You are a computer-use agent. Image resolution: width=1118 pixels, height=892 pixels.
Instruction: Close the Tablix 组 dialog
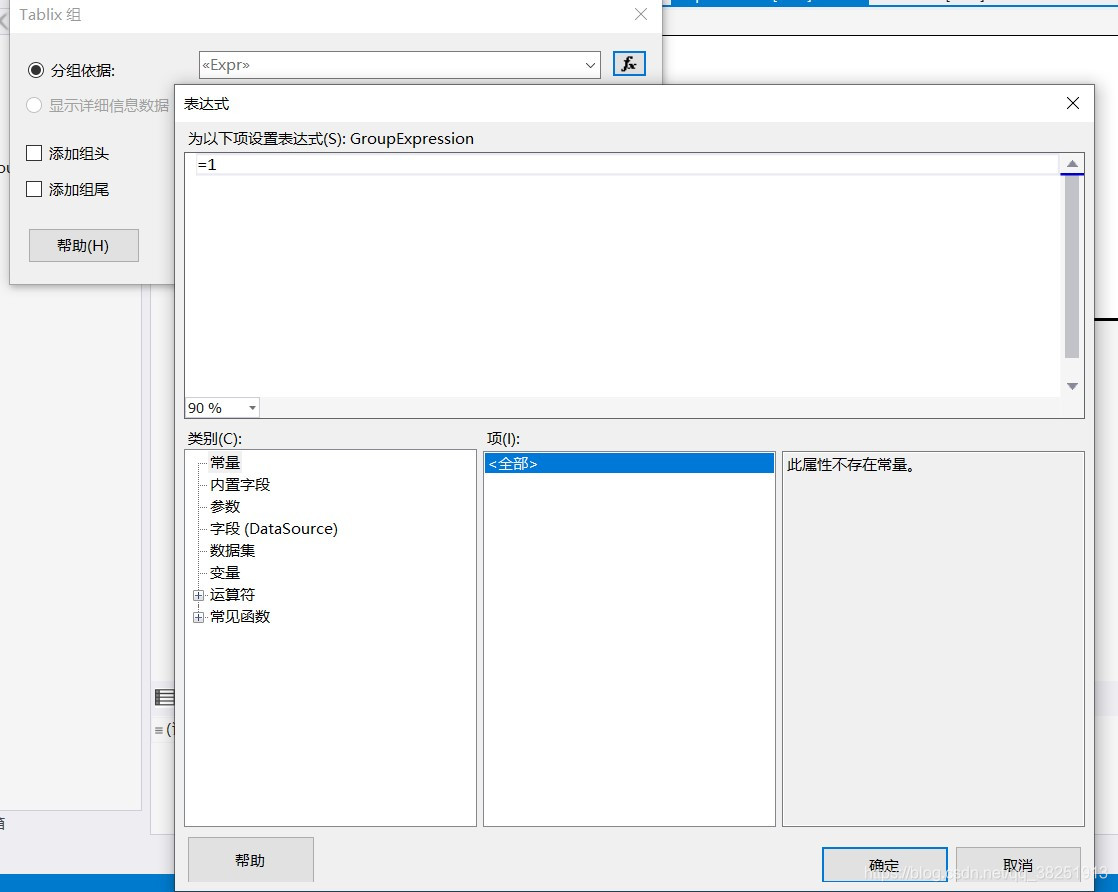coord(640,15)
